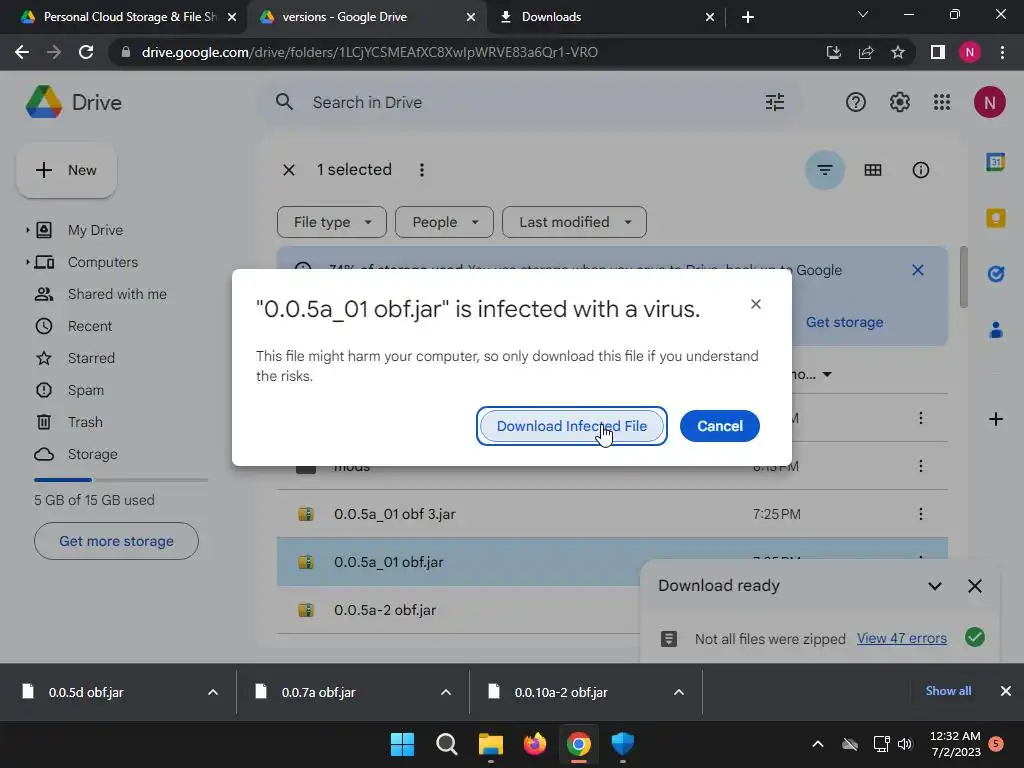This screenshot has height=768, width=1024.
Task: Show the details info panel
Action: pyautogui.click(x=920, y=170)
